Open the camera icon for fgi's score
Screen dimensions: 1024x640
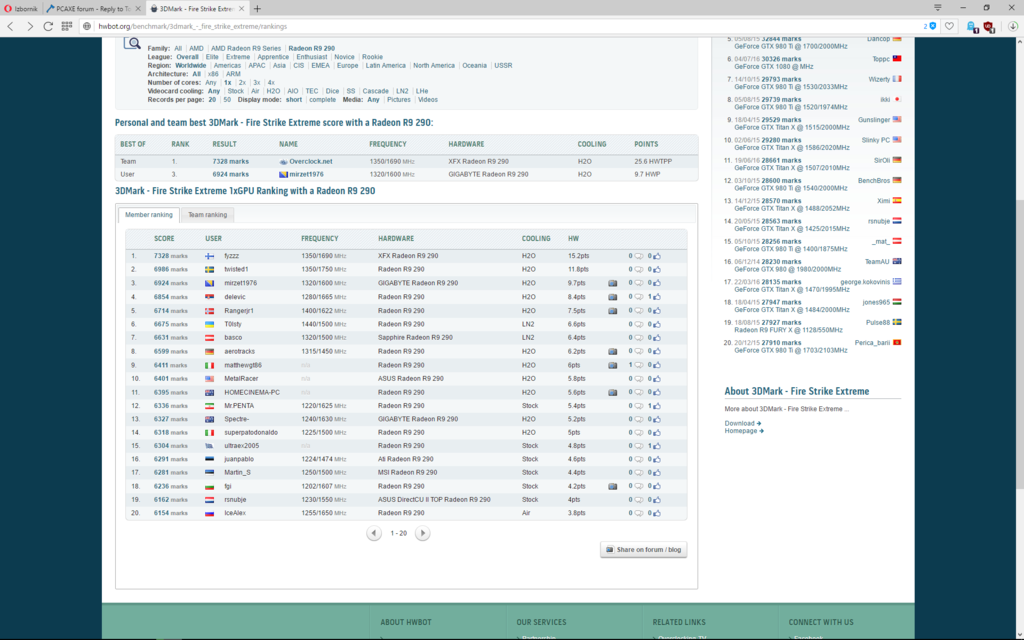point(613,487)
